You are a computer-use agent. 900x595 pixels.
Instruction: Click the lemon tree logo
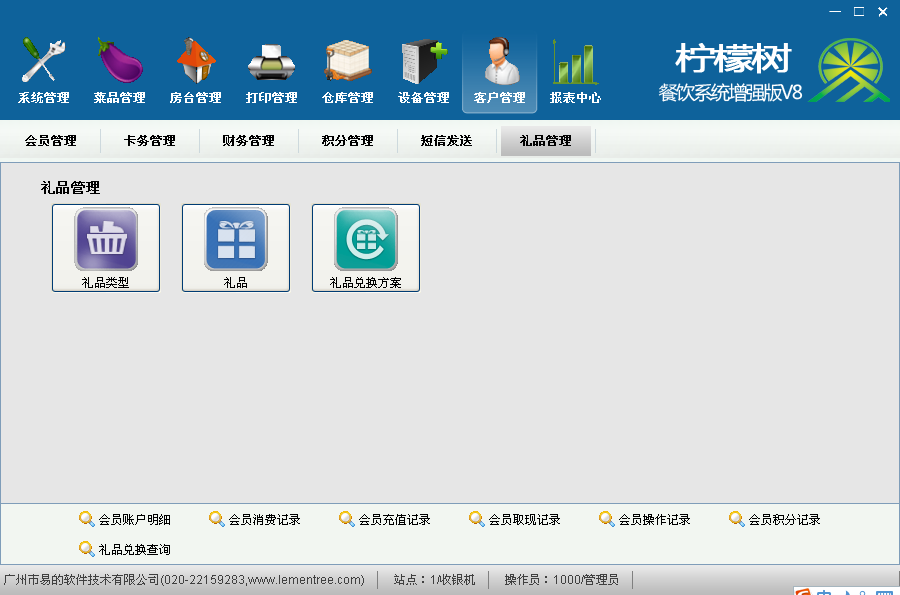click(x=848, y=71)
